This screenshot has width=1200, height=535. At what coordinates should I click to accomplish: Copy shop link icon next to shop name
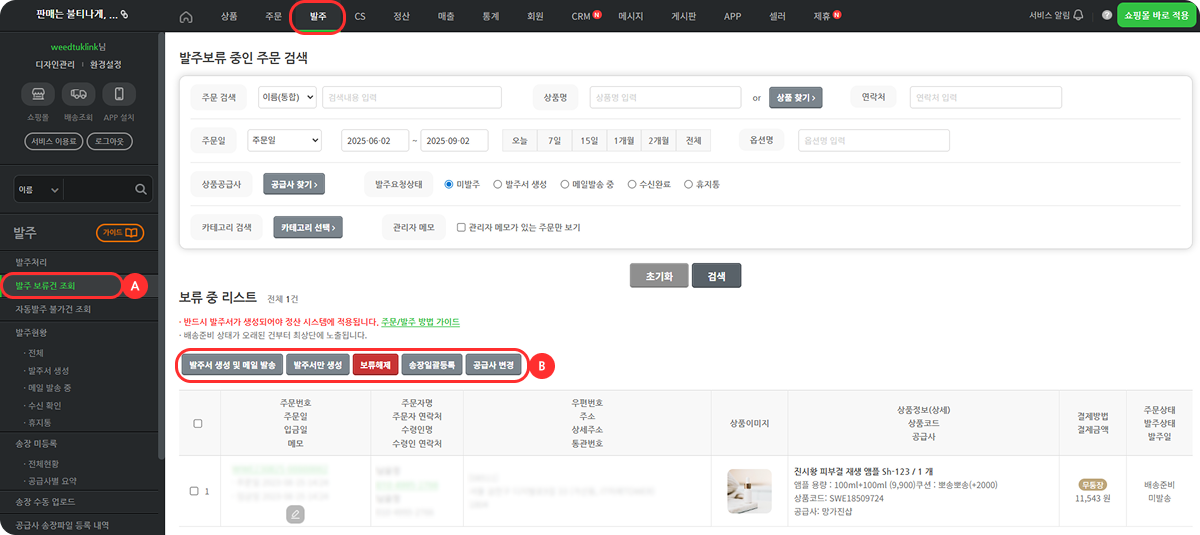point(124,15)
